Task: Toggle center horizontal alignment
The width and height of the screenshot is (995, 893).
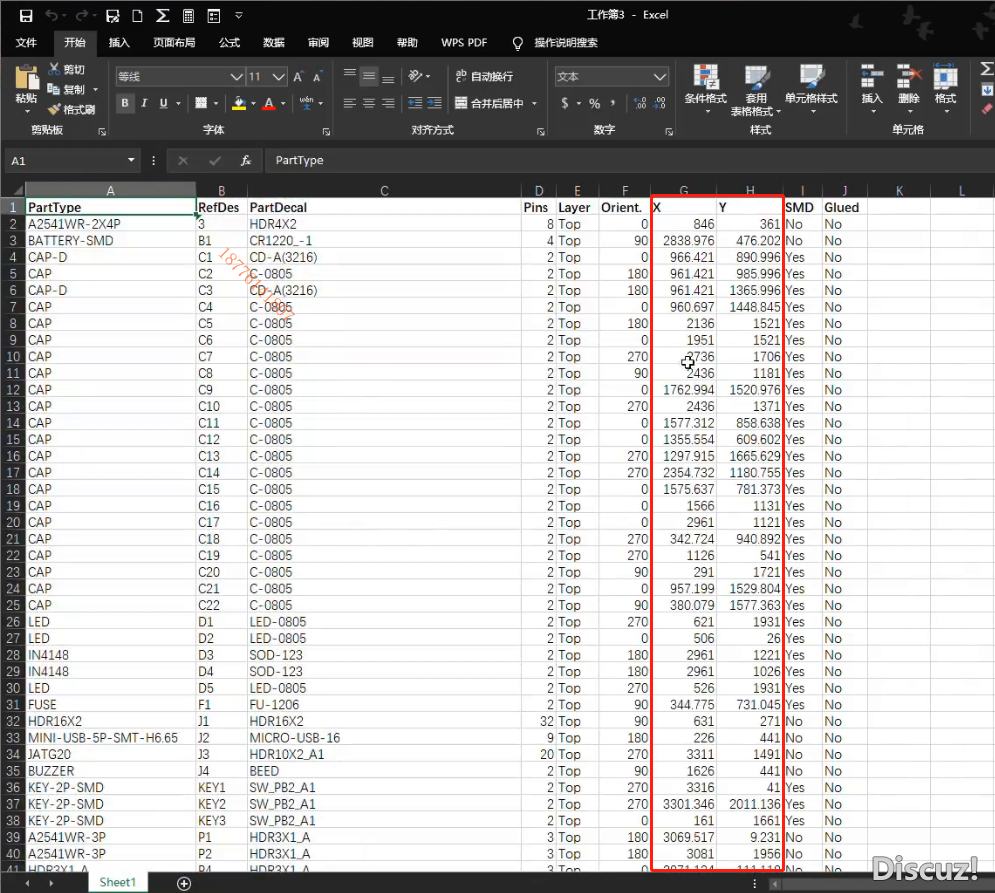Action: [369, 103]
